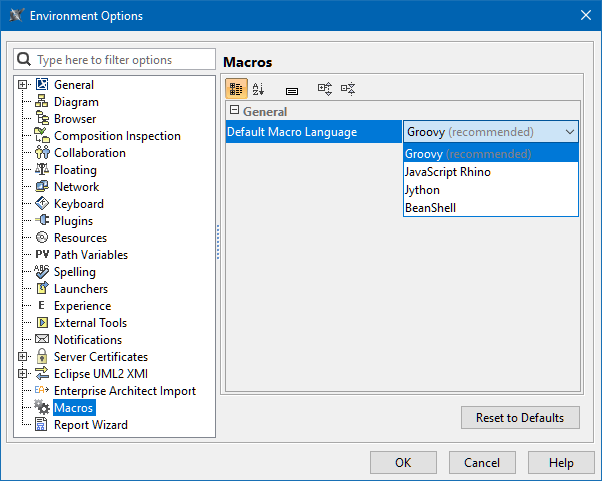Select the Notifications tree item
The width and height of the screenshot is (602, 481).
coord(88,339)
